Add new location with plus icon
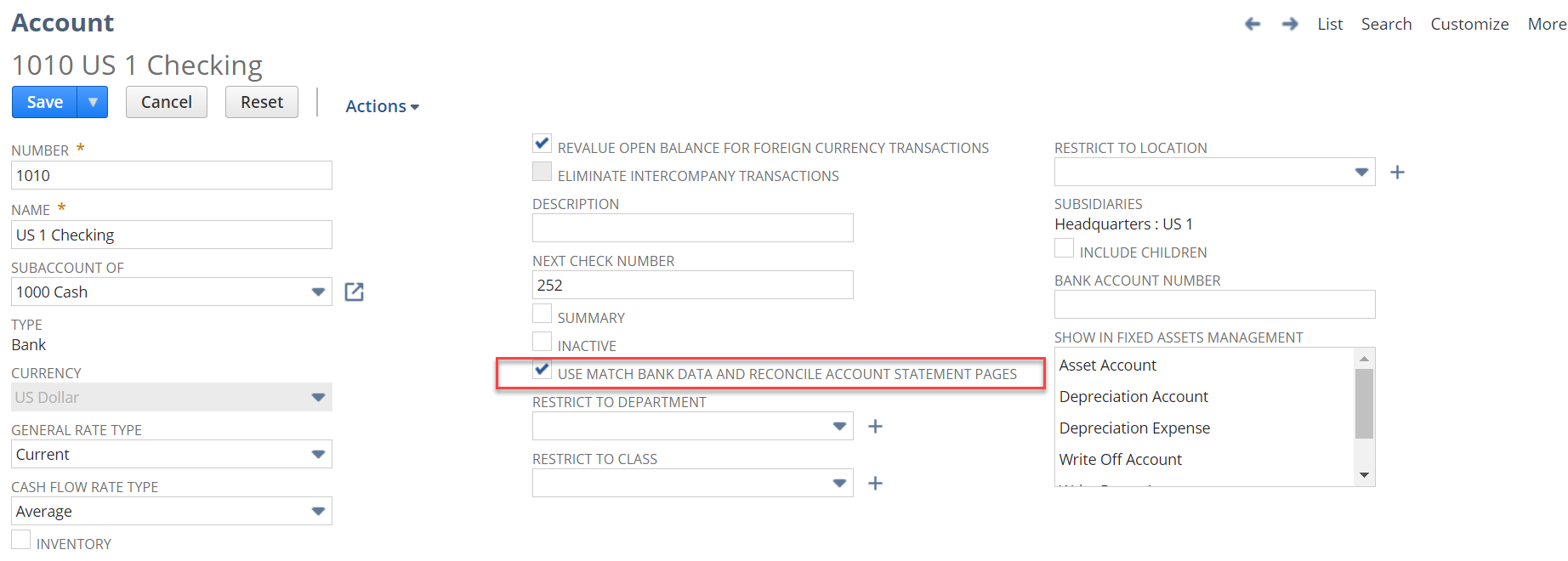The image size is (1568, 561). click(1397, 173)
